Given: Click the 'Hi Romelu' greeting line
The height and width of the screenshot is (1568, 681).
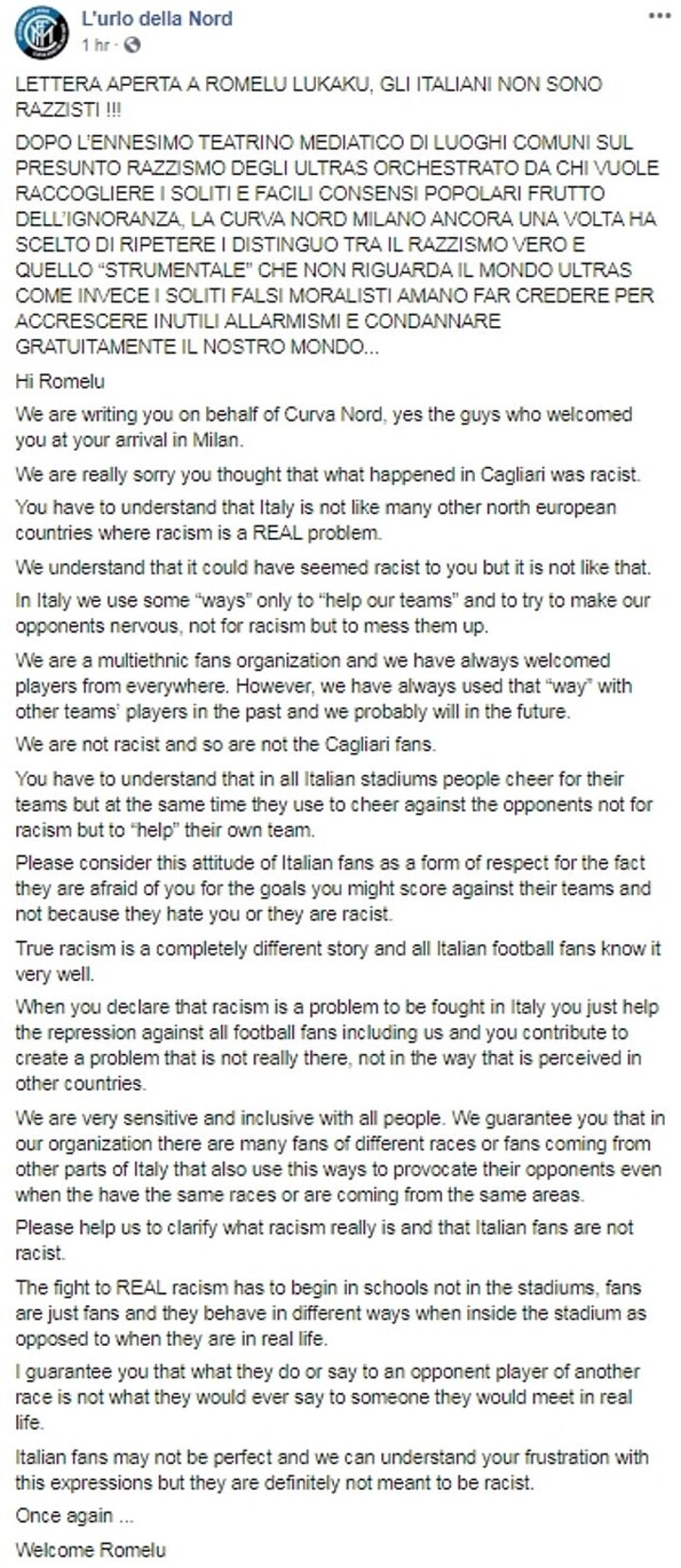Looking at the screenshot, I should [x=60, y=382].
